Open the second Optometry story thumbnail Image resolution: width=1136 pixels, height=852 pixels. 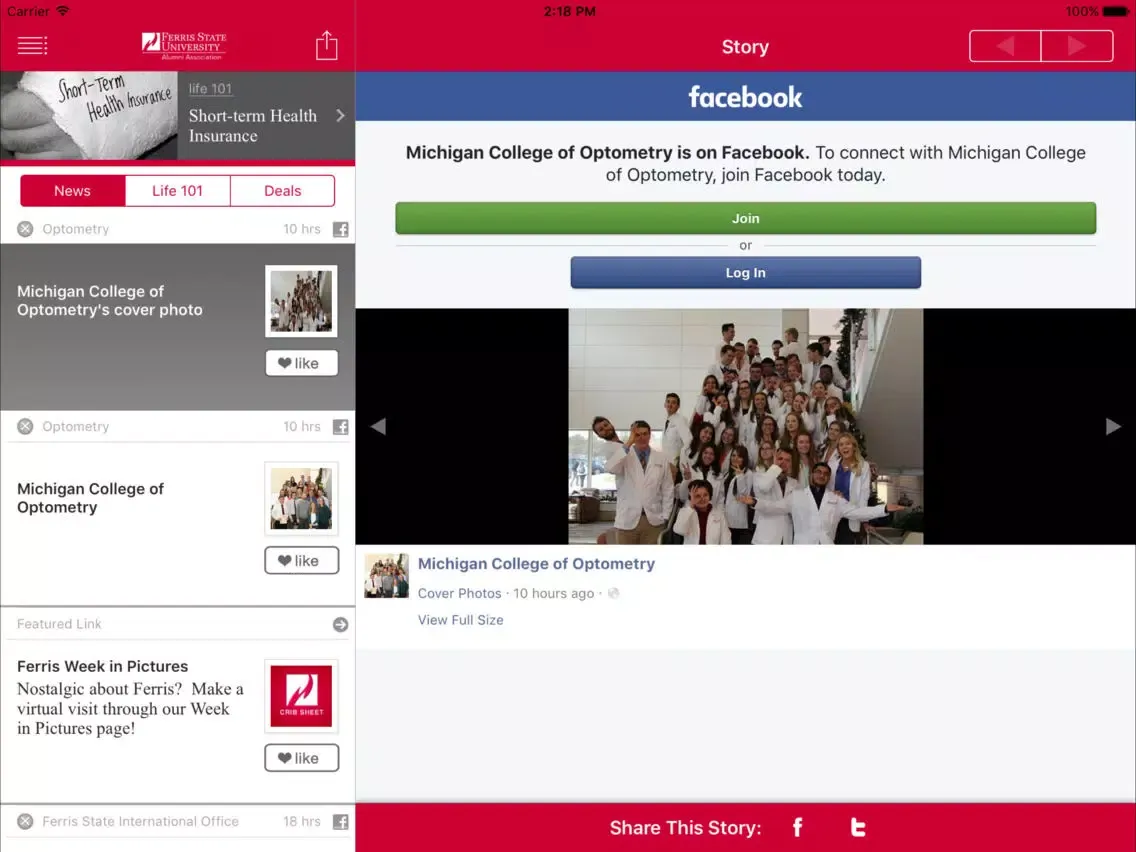[x=301, y=498]
